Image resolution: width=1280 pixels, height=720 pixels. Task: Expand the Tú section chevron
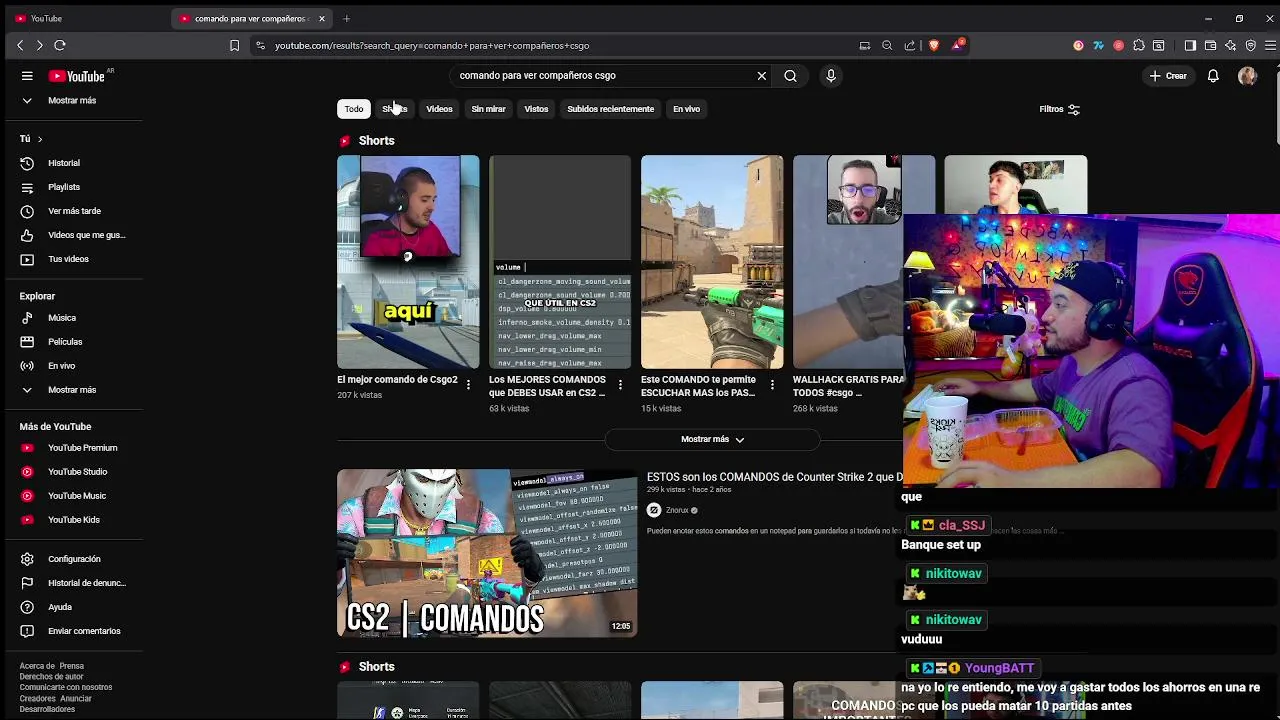point(39,139)
